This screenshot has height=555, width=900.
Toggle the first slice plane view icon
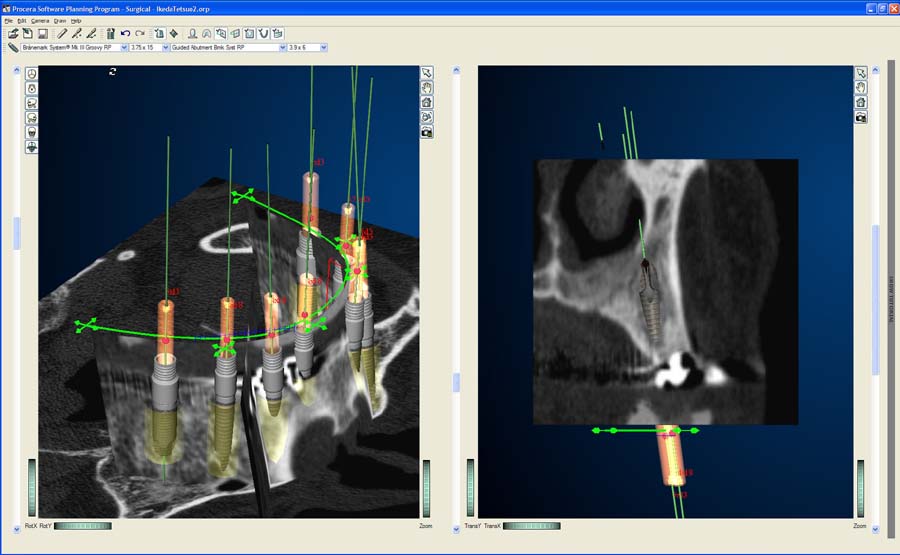point(221,34)
